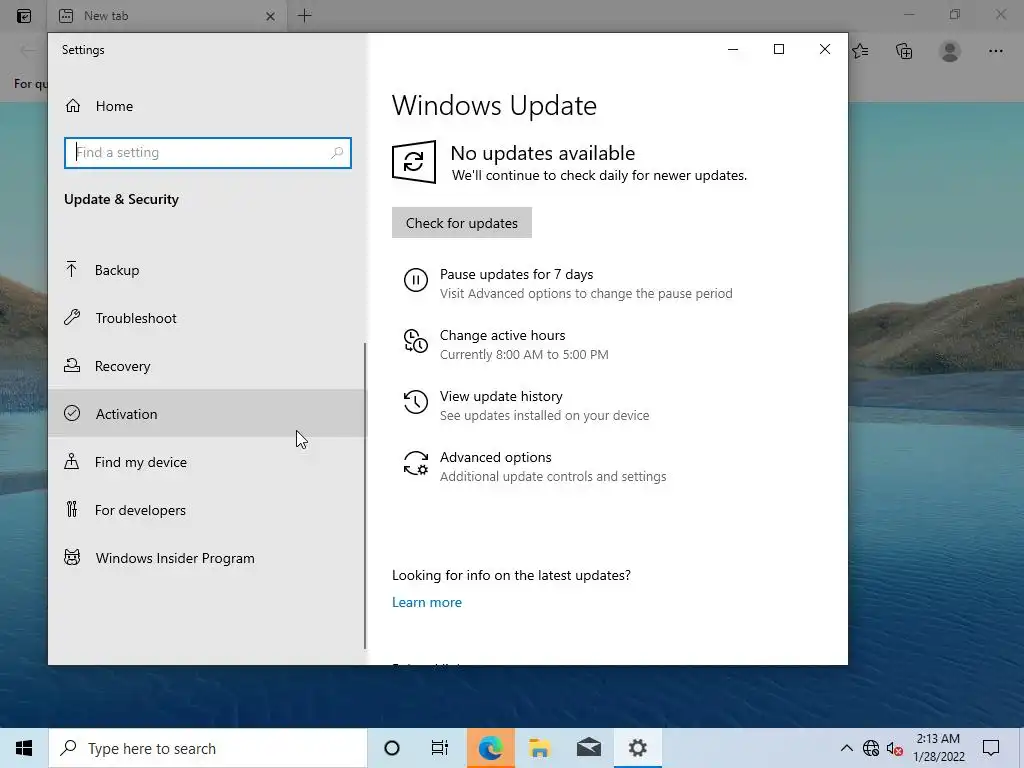Open the Find my device page
1024x768 pixels.
pyautogui.click(x=208, y=462)
